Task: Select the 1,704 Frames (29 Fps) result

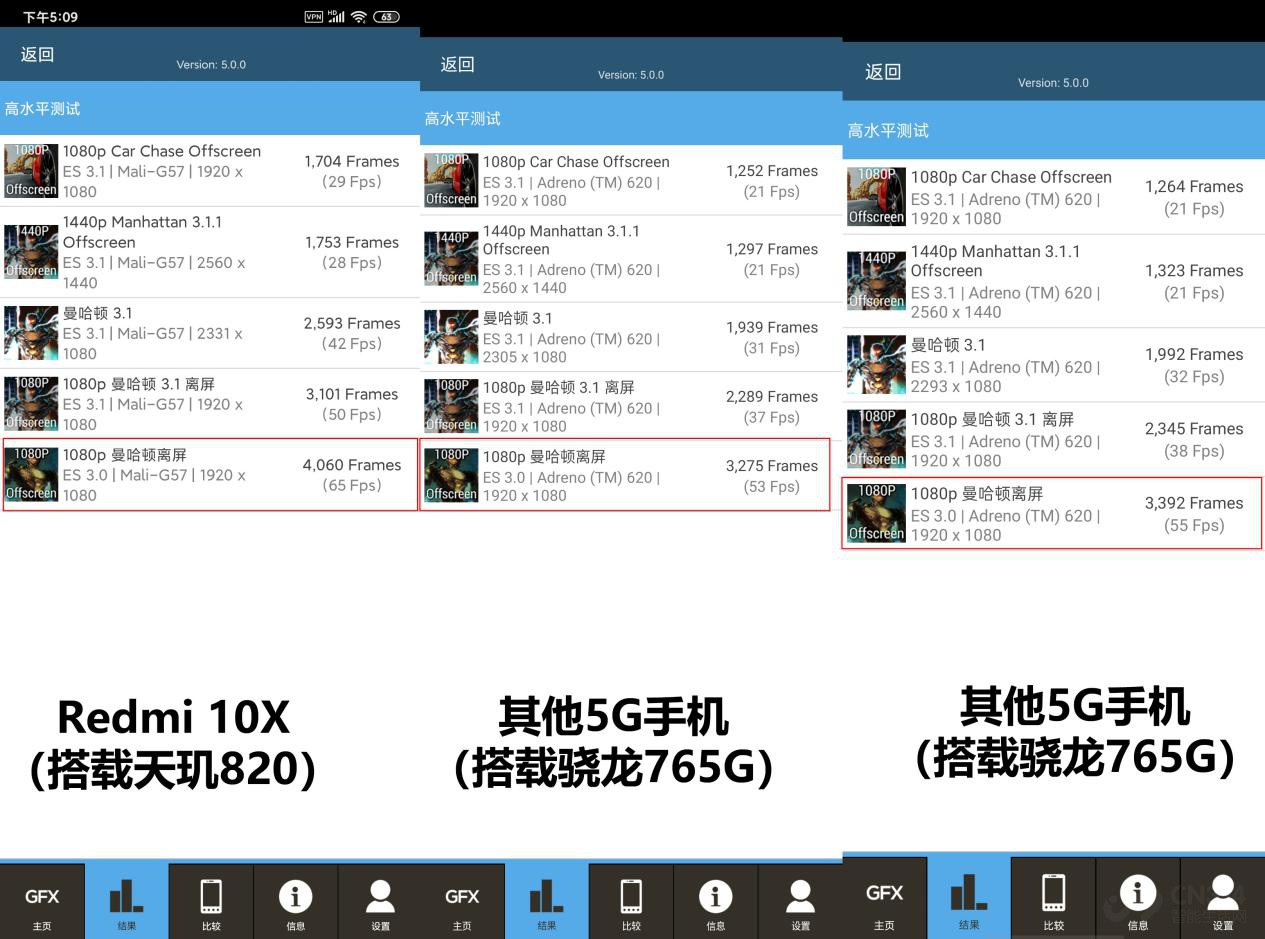Action: (351, 171)
